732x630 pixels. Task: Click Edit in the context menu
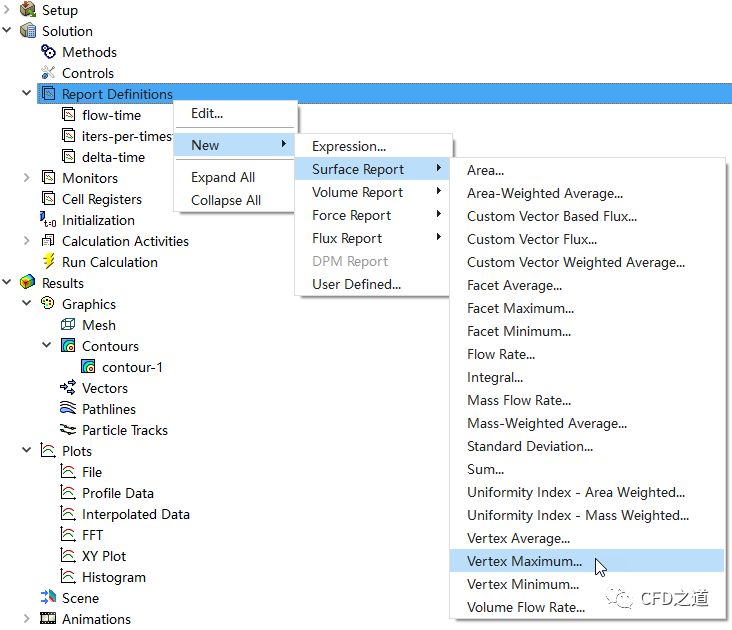point(207,114)
